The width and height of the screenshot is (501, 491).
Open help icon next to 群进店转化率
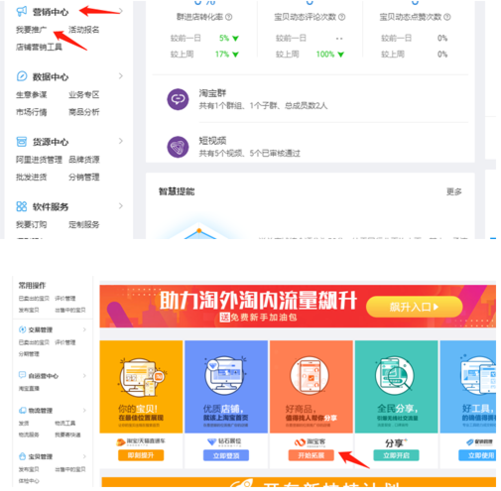coord(229,17)
